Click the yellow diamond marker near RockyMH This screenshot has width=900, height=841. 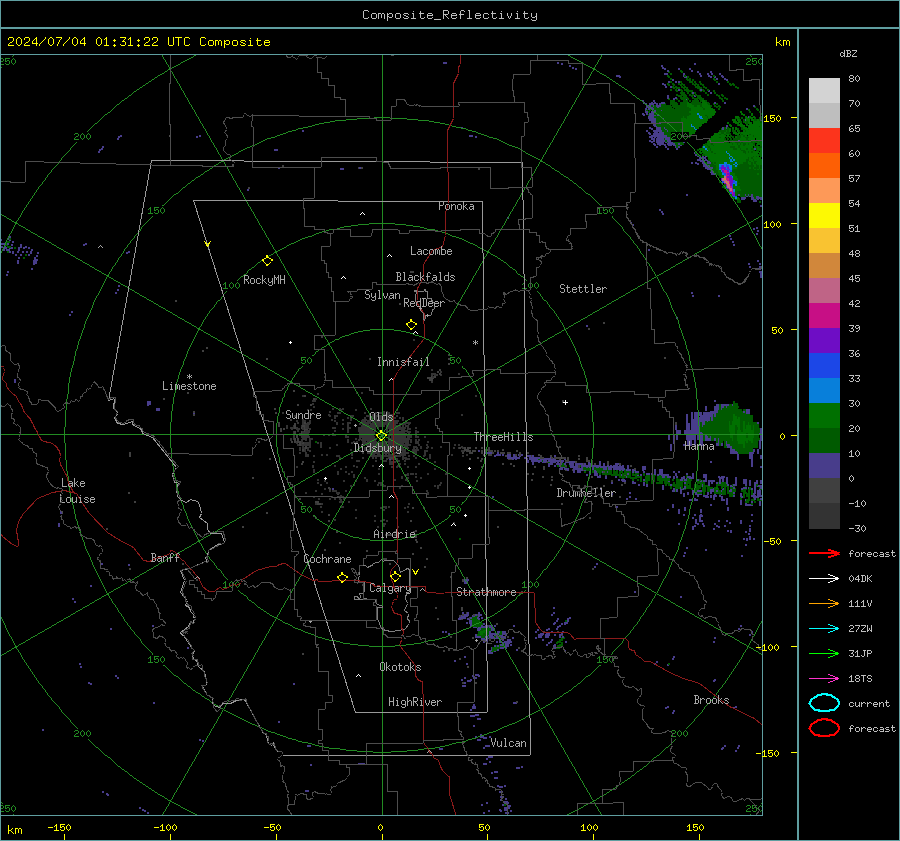(x=267, y=261)
